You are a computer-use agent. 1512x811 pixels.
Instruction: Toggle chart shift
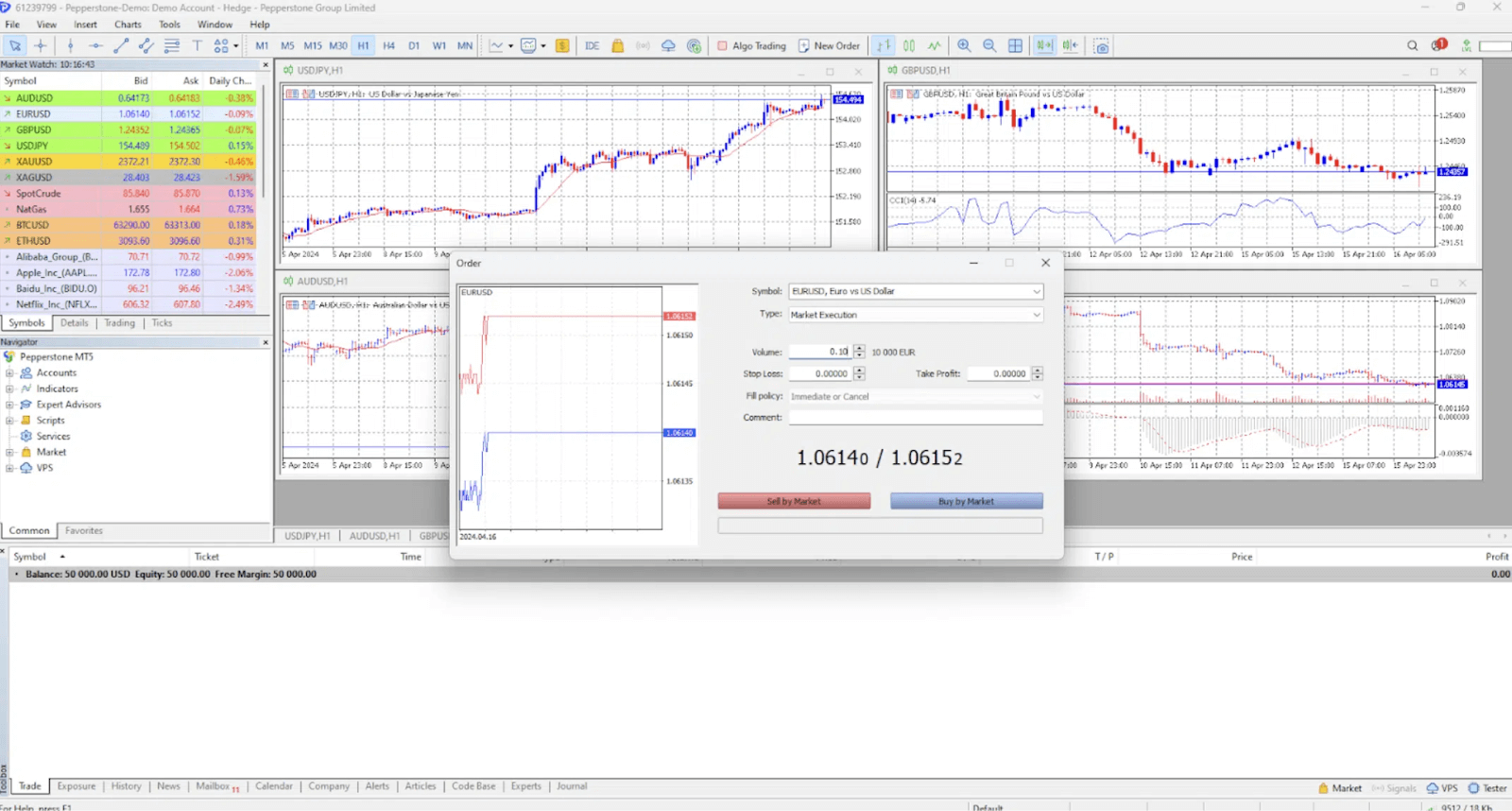coord(1070,45)
